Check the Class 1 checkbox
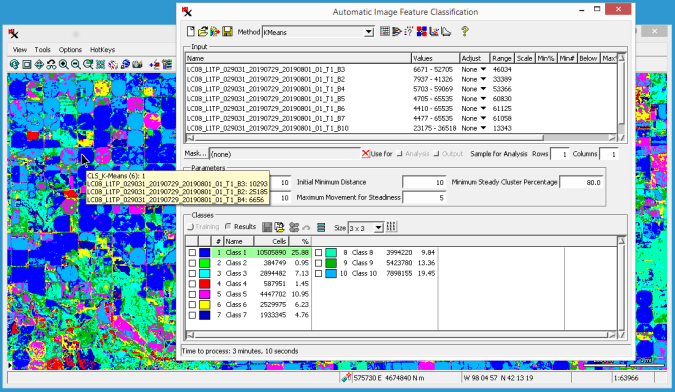 click(x=192, y=253)
